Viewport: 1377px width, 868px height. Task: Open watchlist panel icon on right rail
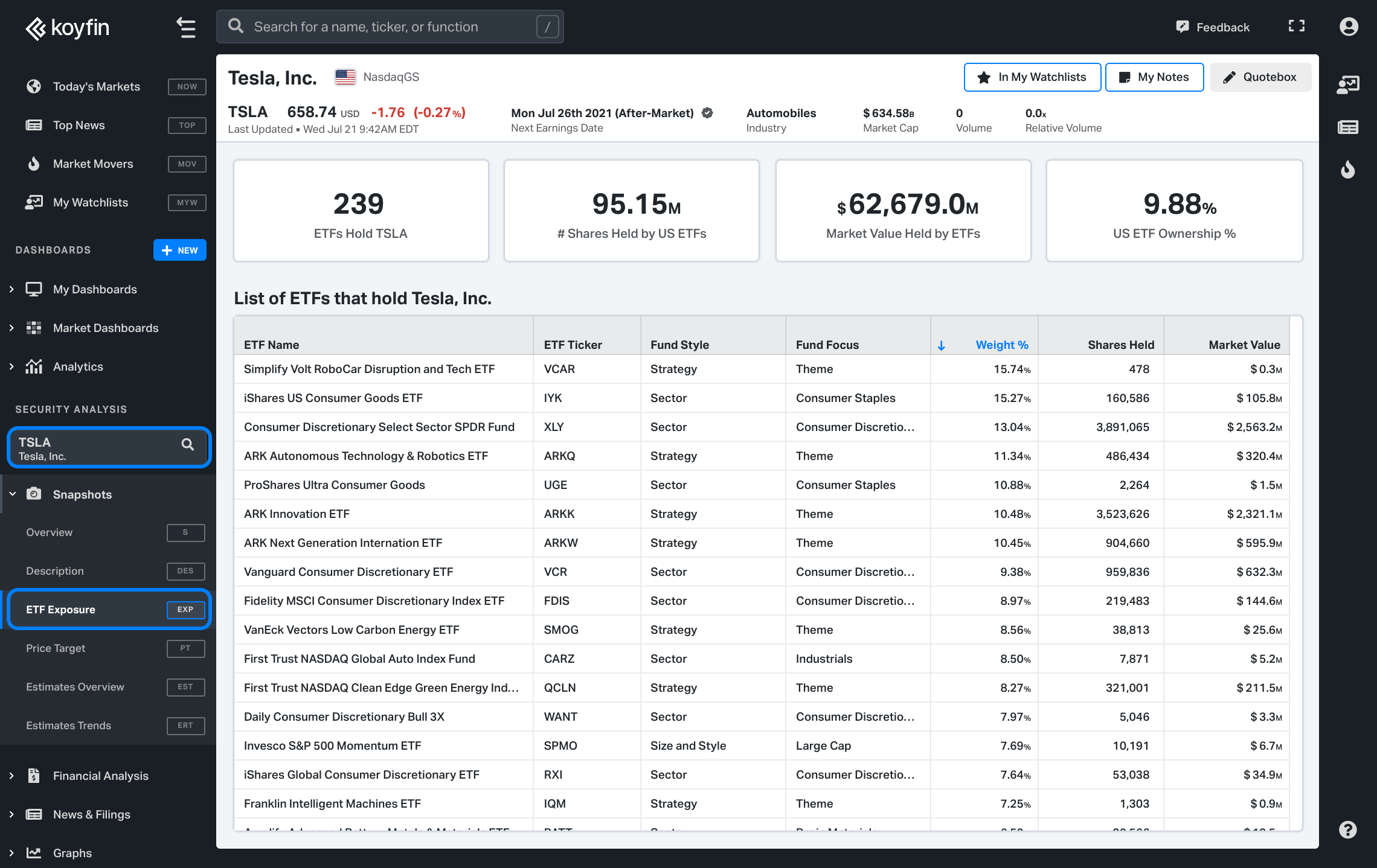(1348, 85)
